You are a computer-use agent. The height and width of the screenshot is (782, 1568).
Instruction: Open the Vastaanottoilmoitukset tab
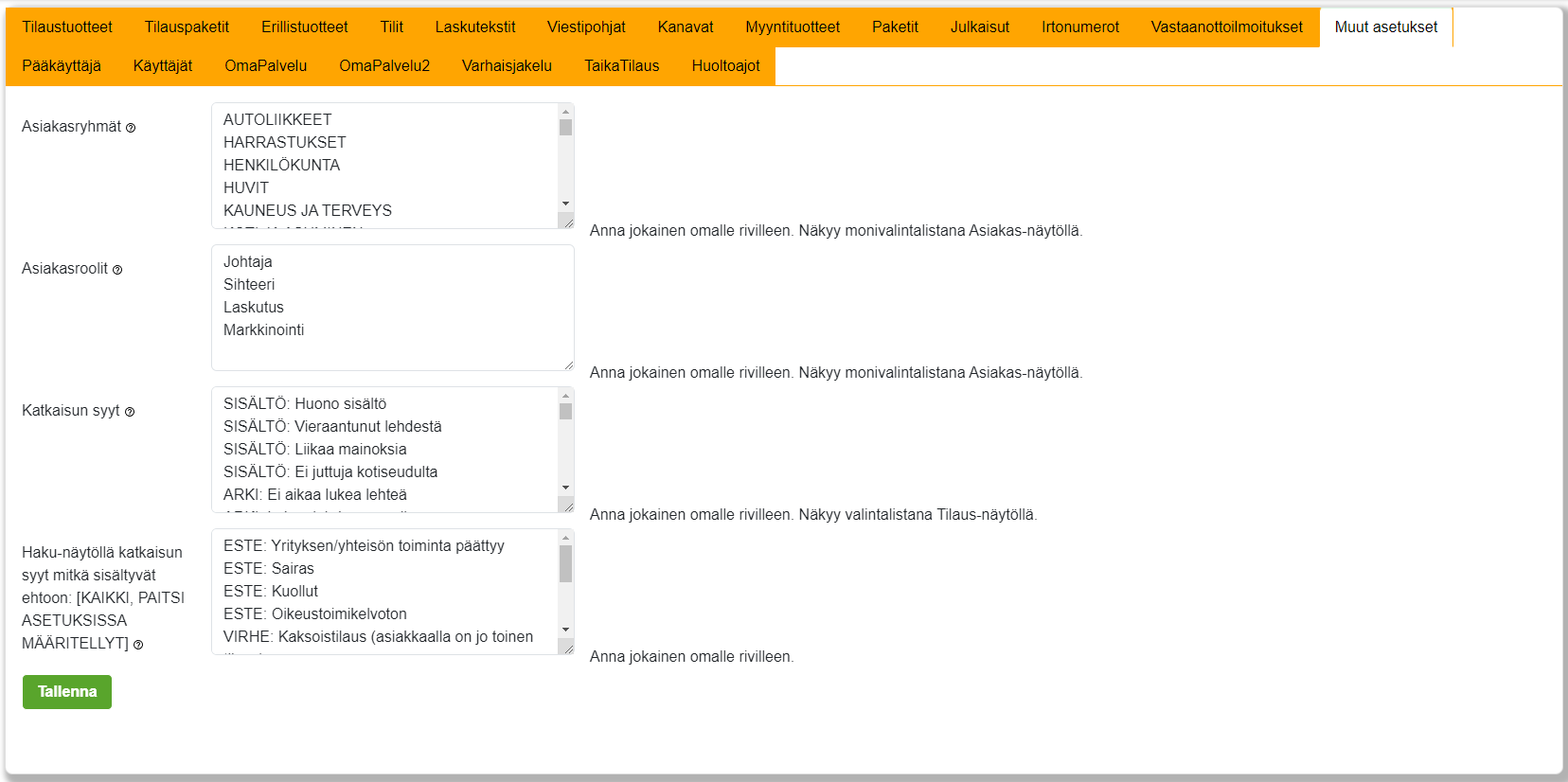coord(1227,27)
